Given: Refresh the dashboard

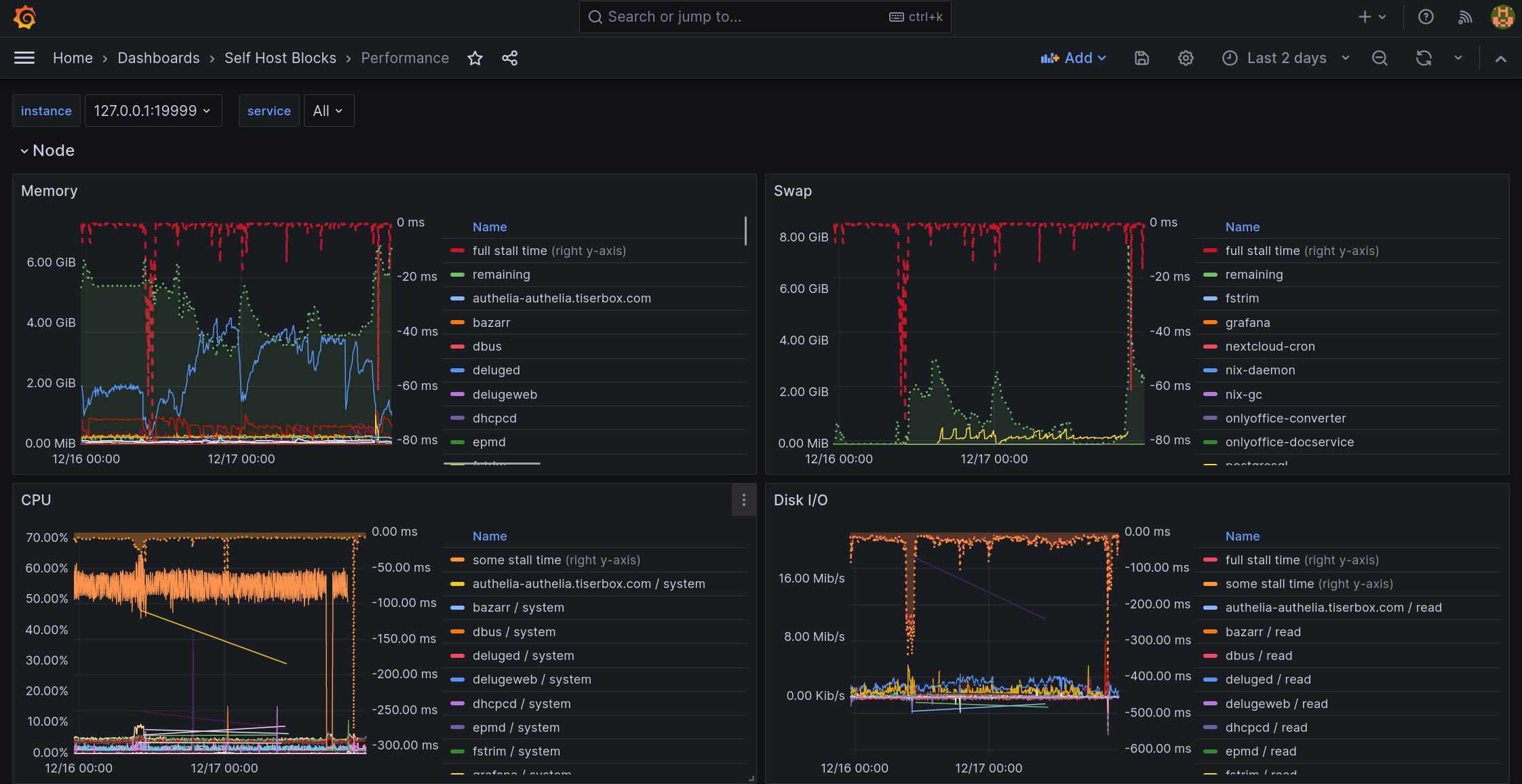Looking at the screenshot, I should click(1423, 58).
